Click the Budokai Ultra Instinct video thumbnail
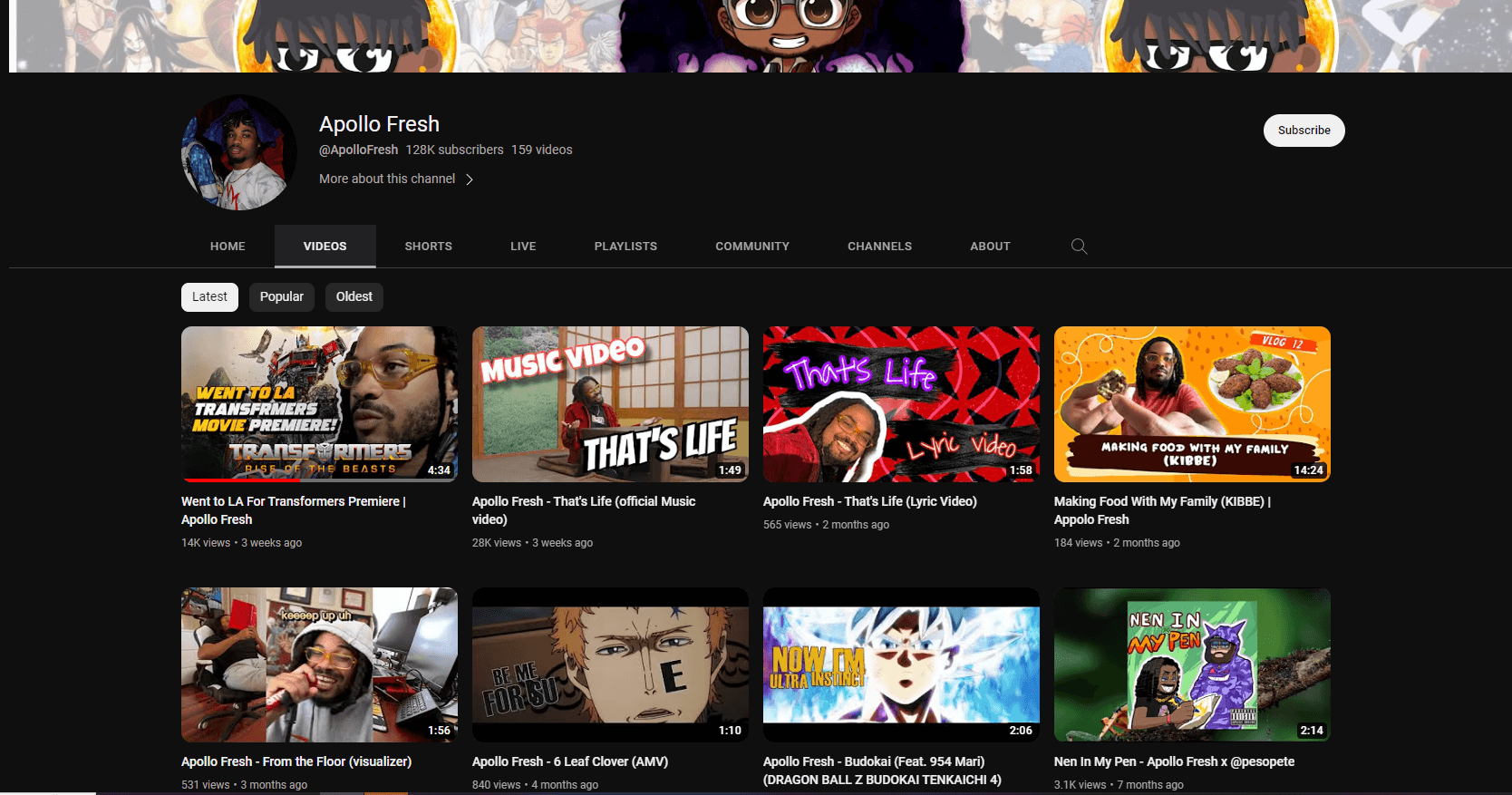This screenshot has height=795, width=1512. [x=901, y=664]
